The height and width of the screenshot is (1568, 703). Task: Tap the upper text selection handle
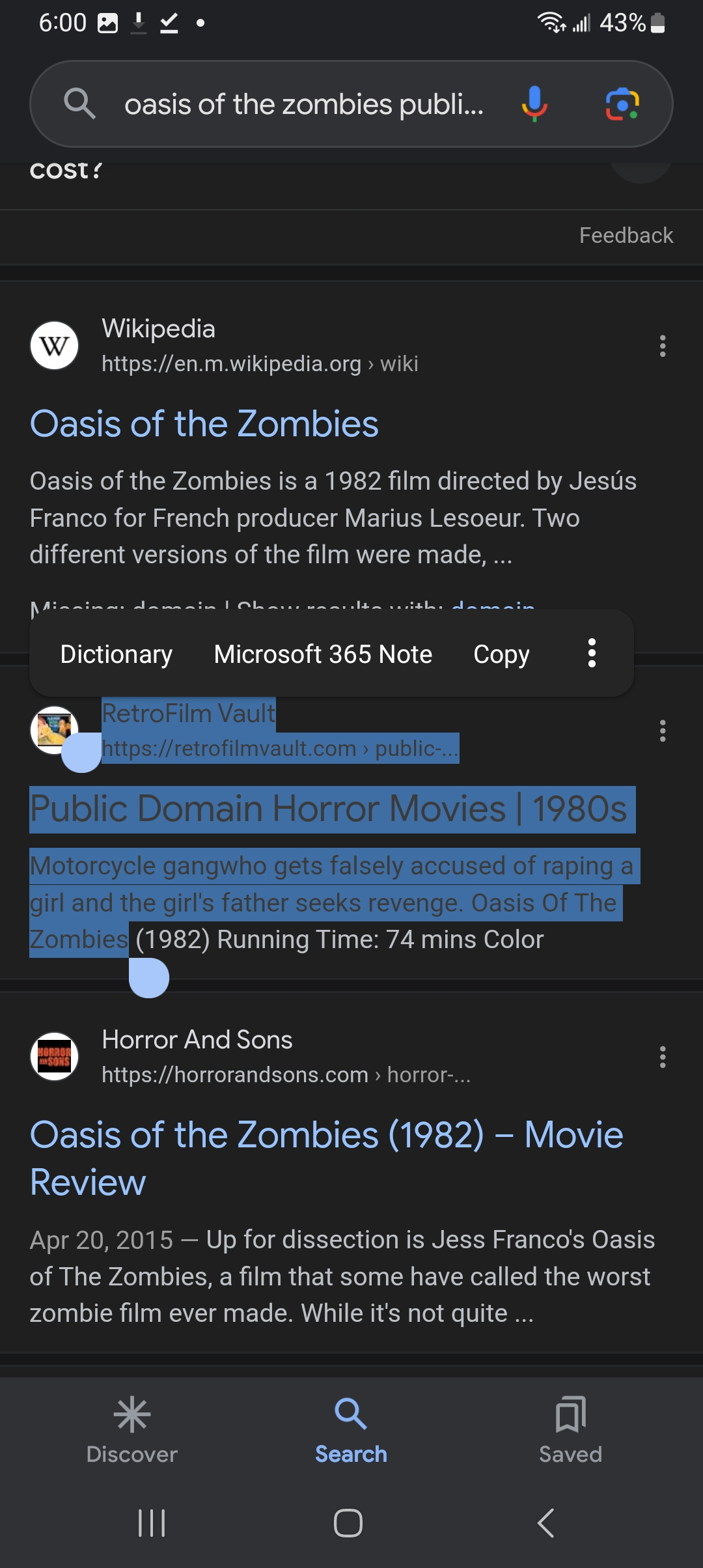pos(81,753)
